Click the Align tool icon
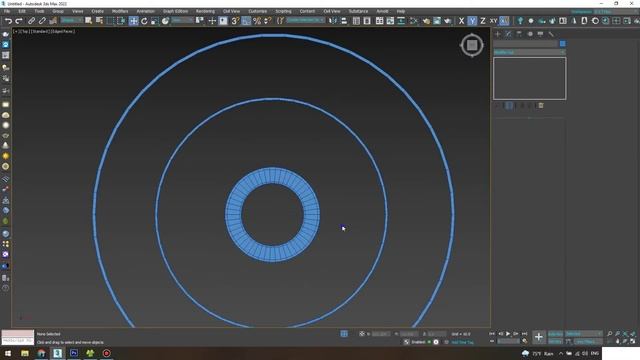 click(x=344, y=21)
